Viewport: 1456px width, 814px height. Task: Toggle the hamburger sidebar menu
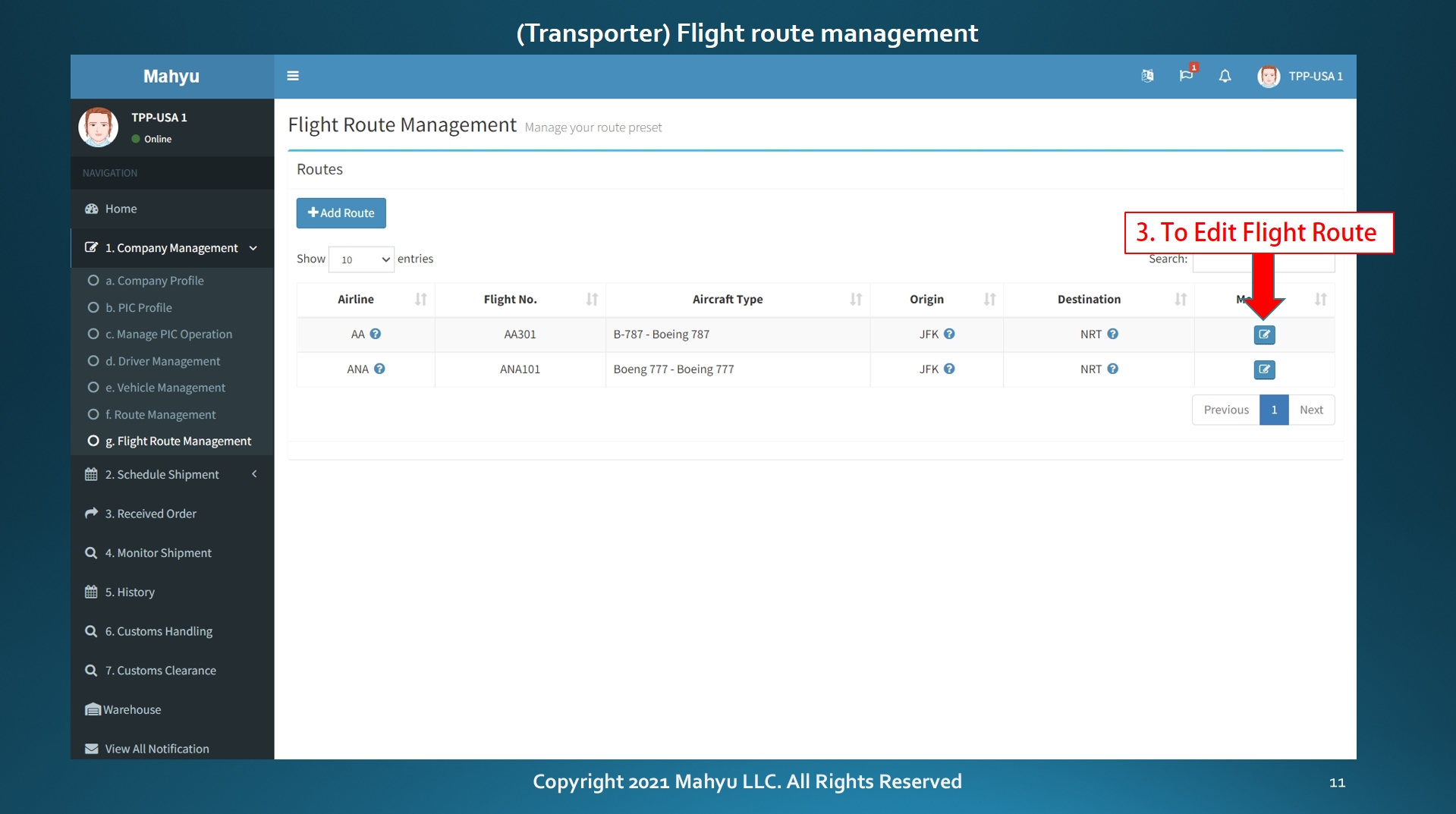[293, 76]
